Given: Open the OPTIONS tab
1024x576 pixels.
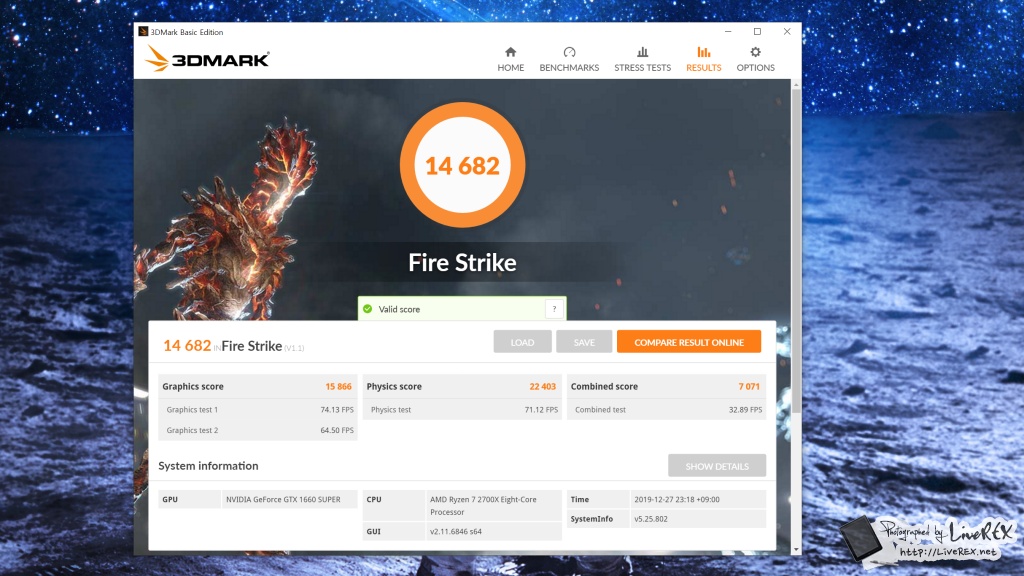Looking at the screenshot, I should (755, 59).
